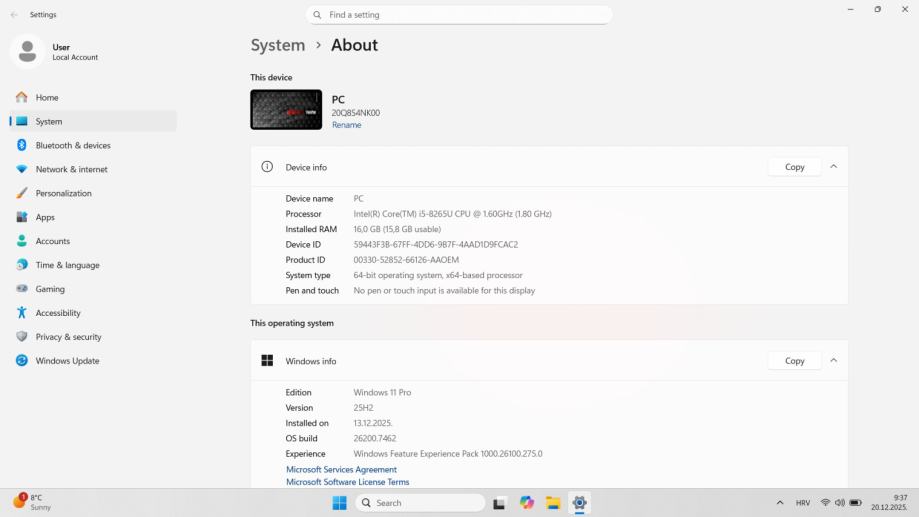Show hidden system tray icons
This screenshot has height=517, width=919.
click(x=780, y=503)
